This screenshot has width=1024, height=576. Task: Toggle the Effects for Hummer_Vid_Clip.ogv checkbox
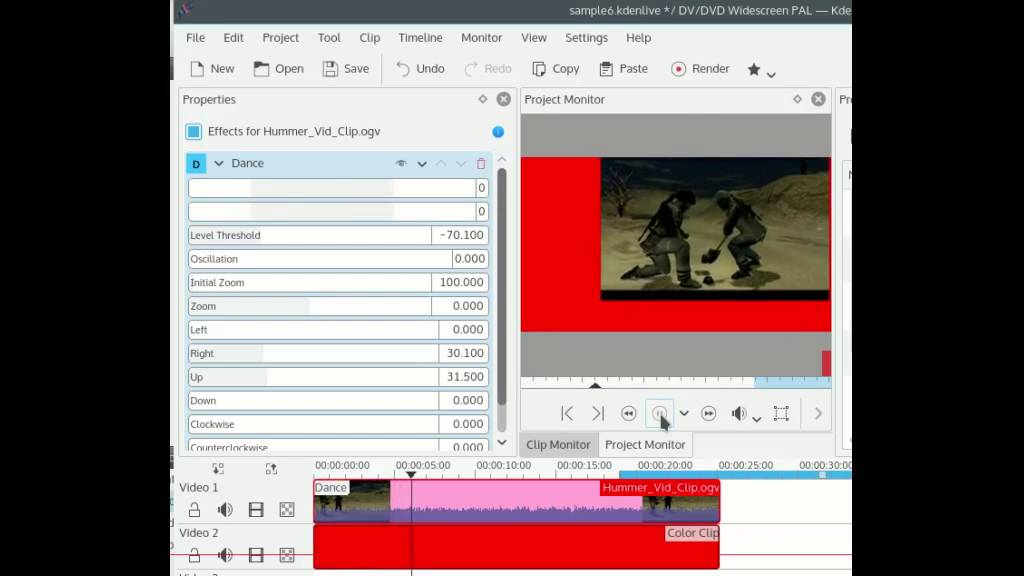point(193,132)
